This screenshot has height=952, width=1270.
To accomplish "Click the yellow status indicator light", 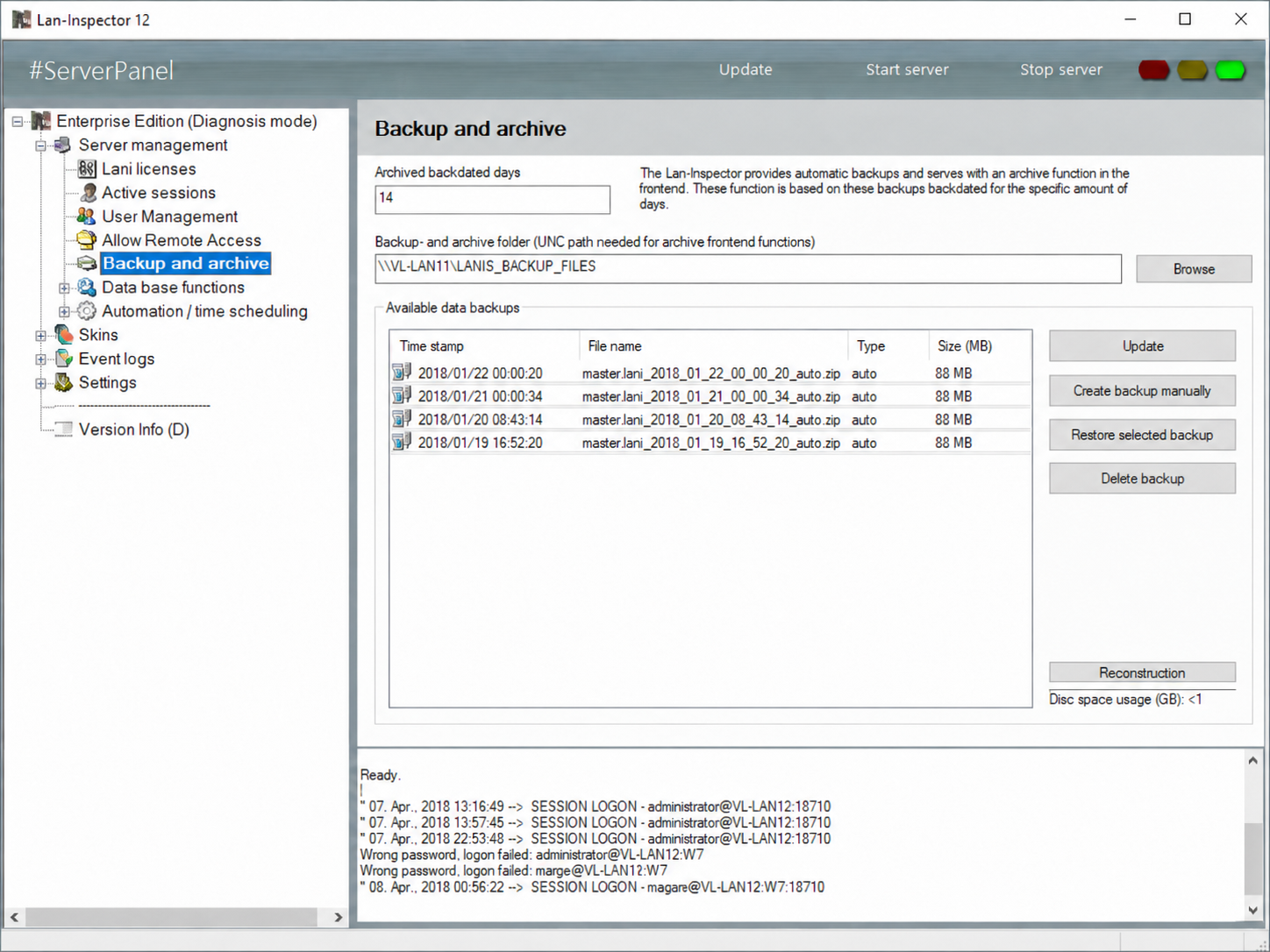I will [x=1192, y=70].
